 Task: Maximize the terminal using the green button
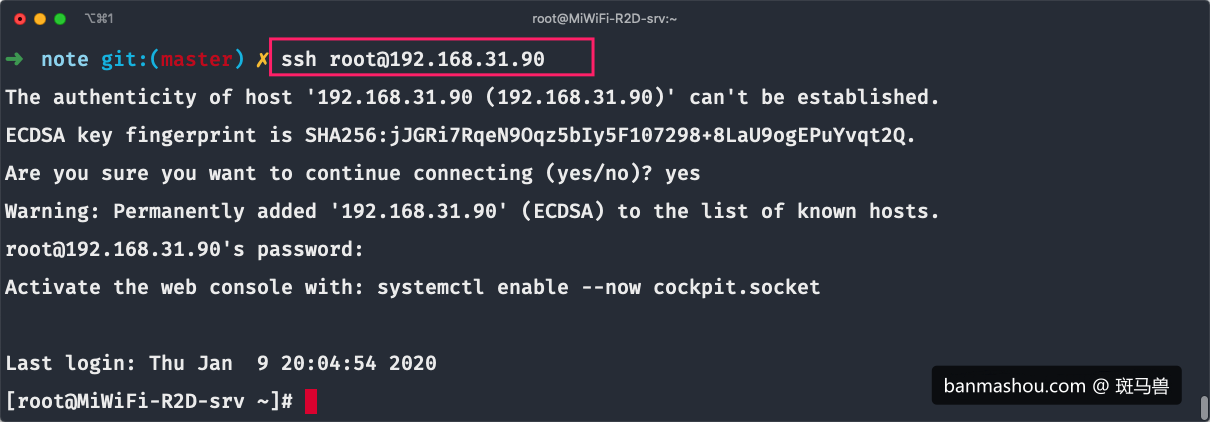pyautogui.click(x=60, y=19)
